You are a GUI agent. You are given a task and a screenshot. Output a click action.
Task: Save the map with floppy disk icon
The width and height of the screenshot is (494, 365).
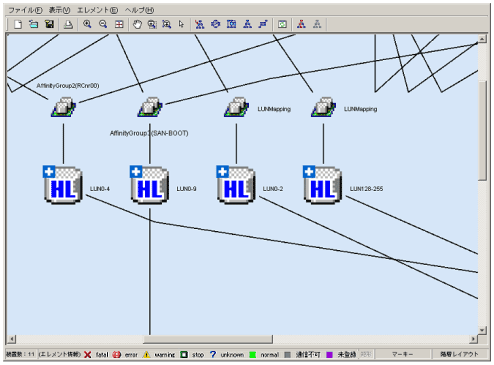click(x=50, y=24)
